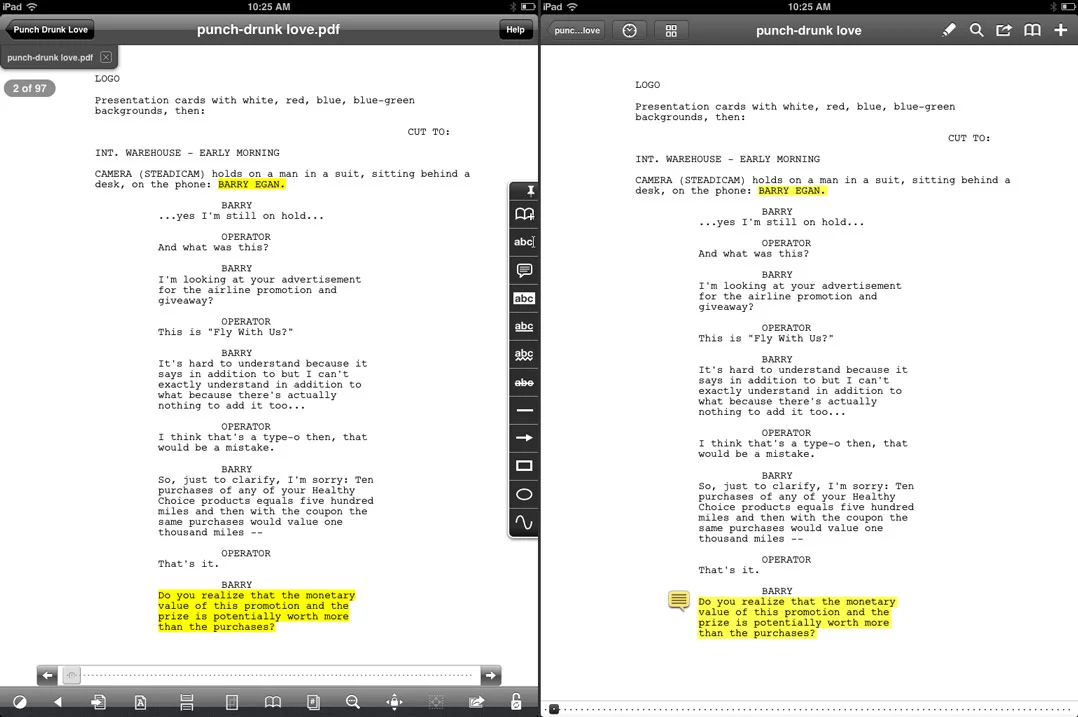Open the go-to-page document arrow icon

(98, 702)
